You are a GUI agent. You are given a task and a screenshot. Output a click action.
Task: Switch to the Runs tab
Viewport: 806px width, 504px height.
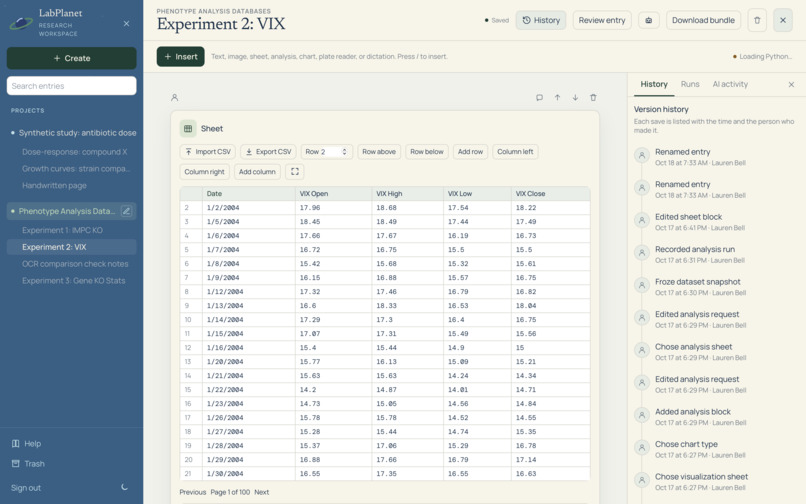[x=690, y=84]
